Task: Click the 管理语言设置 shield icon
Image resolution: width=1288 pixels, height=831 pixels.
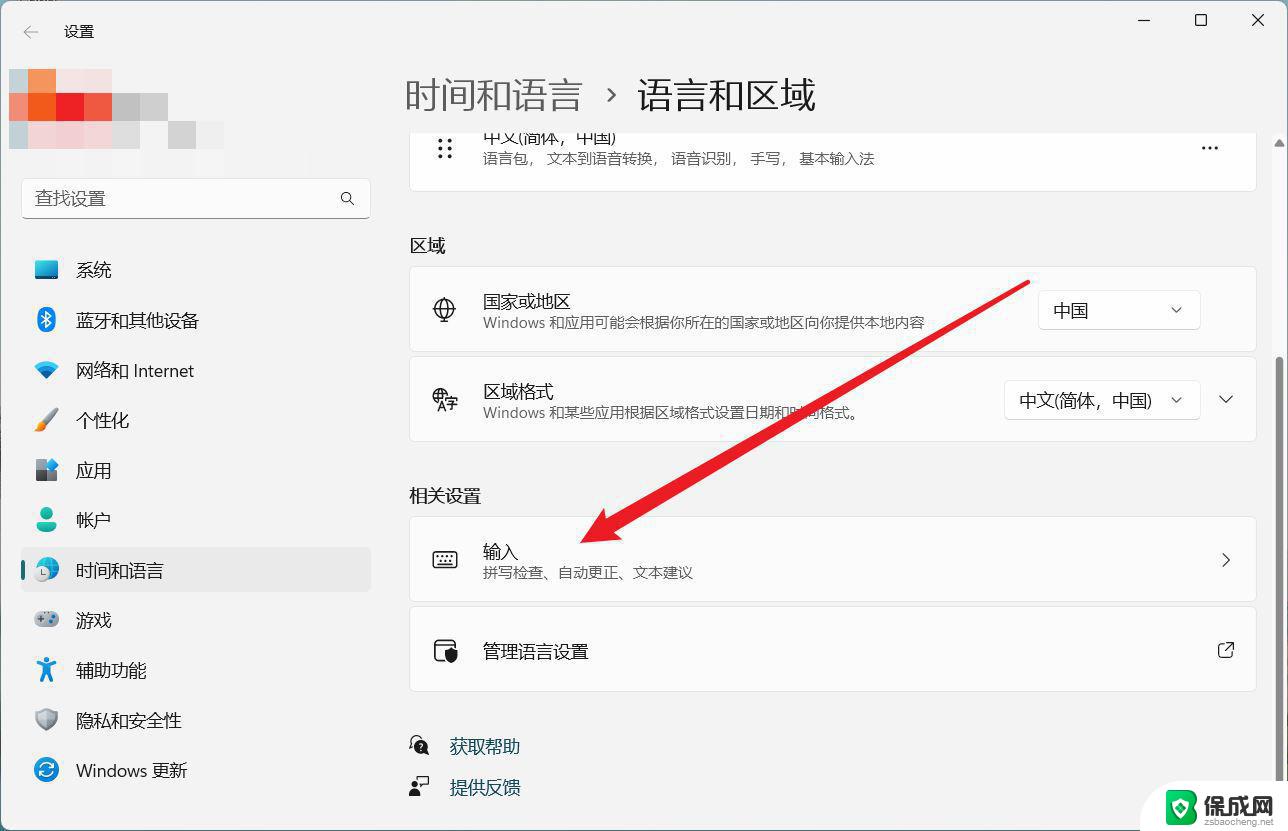Action: tap(445, 651)
